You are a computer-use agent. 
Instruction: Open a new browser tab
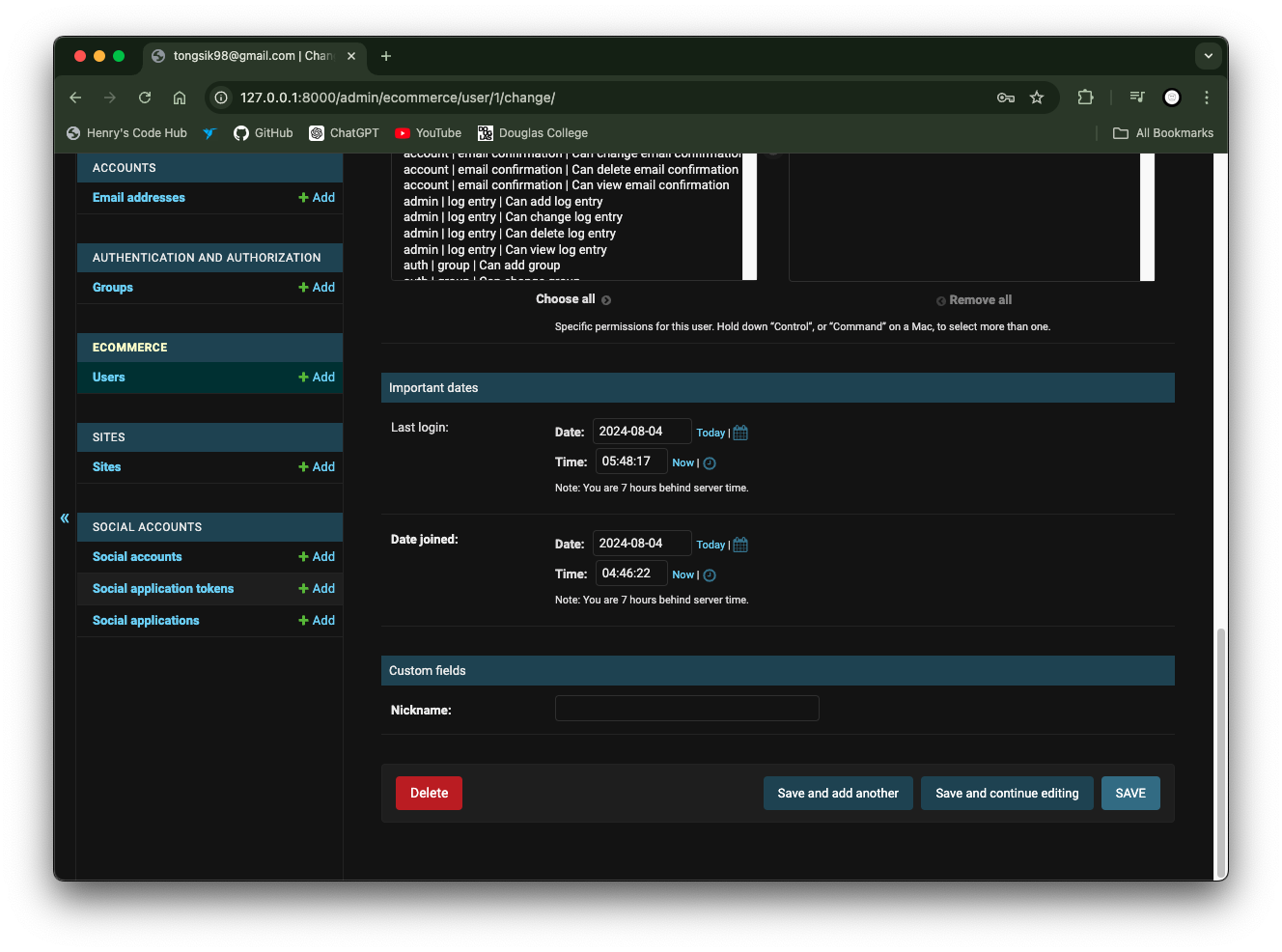pyautogui.click(x=386, y=56)
